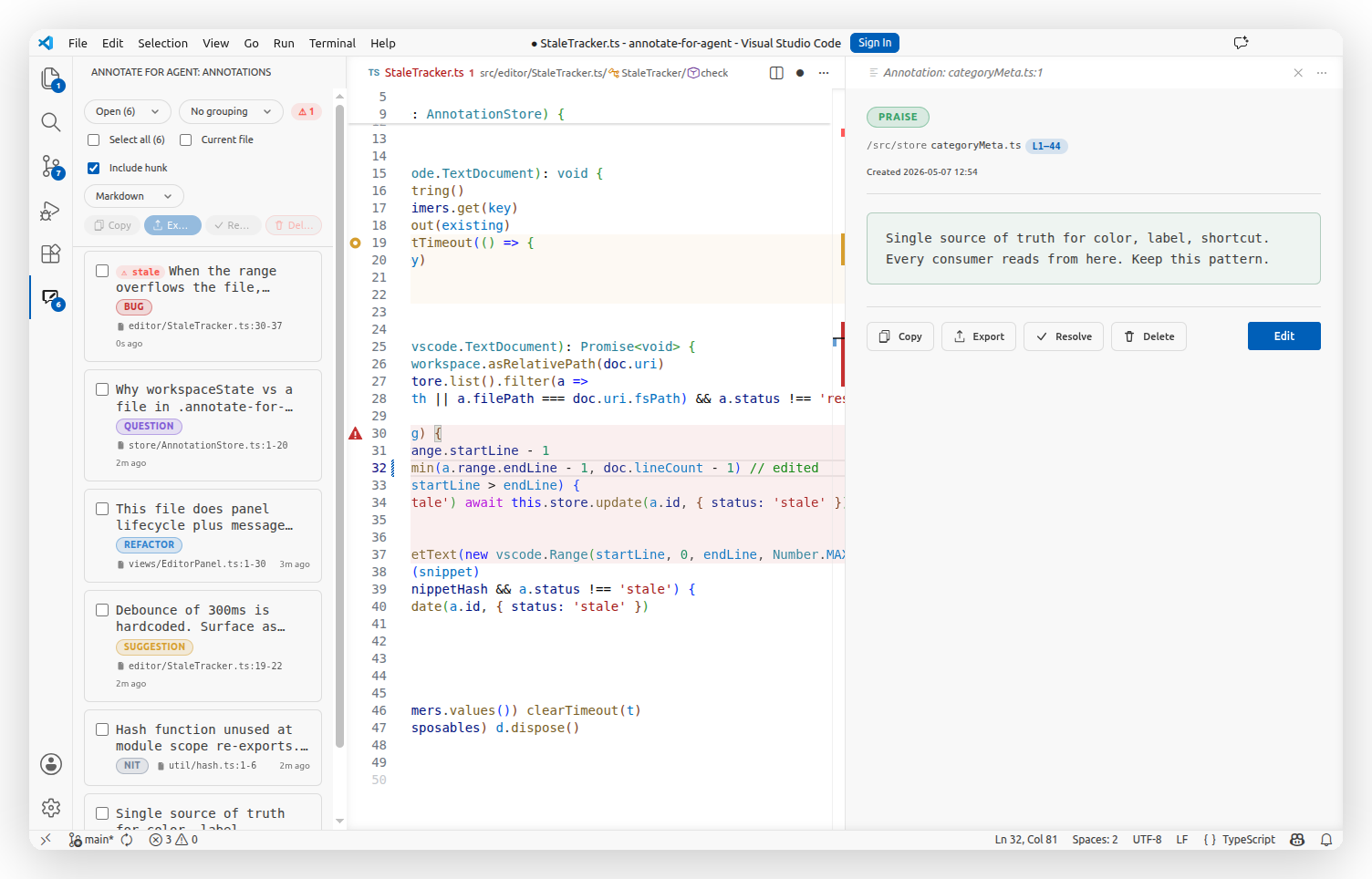Screen dimensions: 1372x879
Task: Open the Run and Debug view
Action: [51, 211]
